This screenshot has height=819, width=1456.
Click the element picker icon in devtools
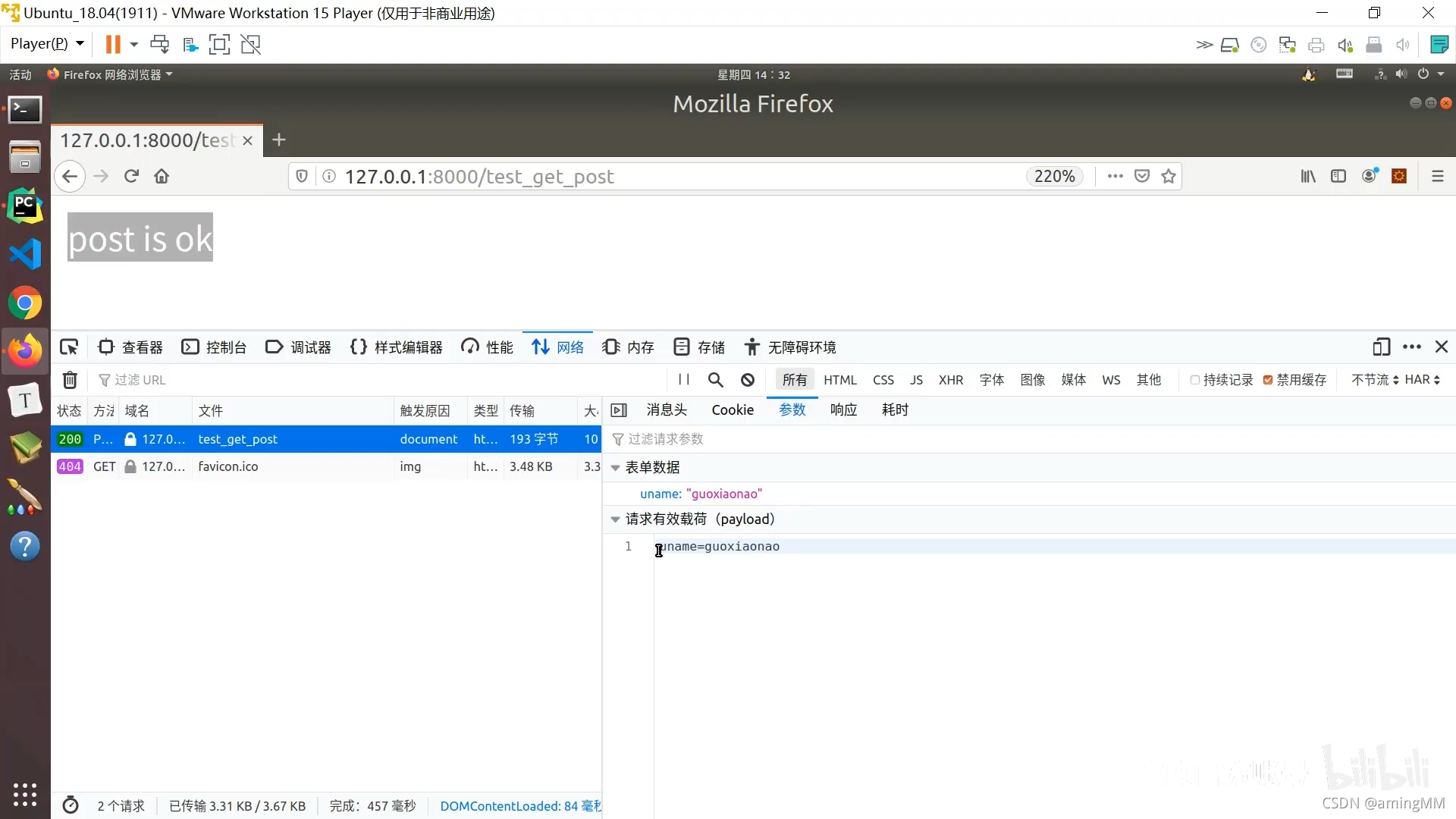(69, 347)
